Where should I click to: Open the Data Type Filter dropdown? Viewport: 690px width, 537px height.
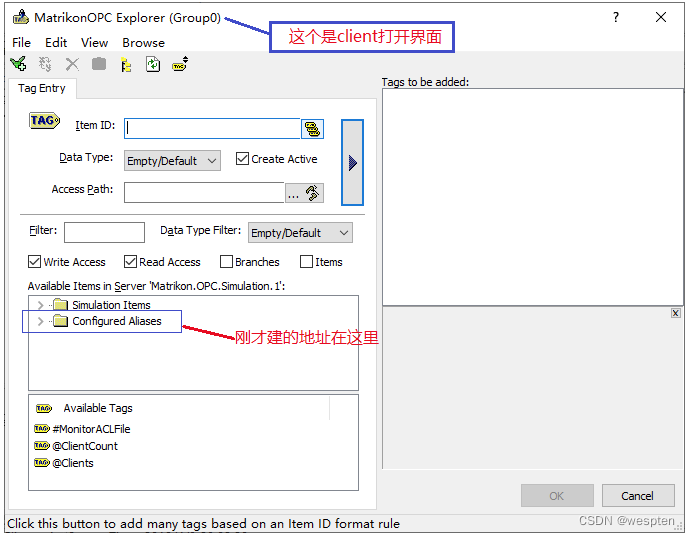click(300, 233)
